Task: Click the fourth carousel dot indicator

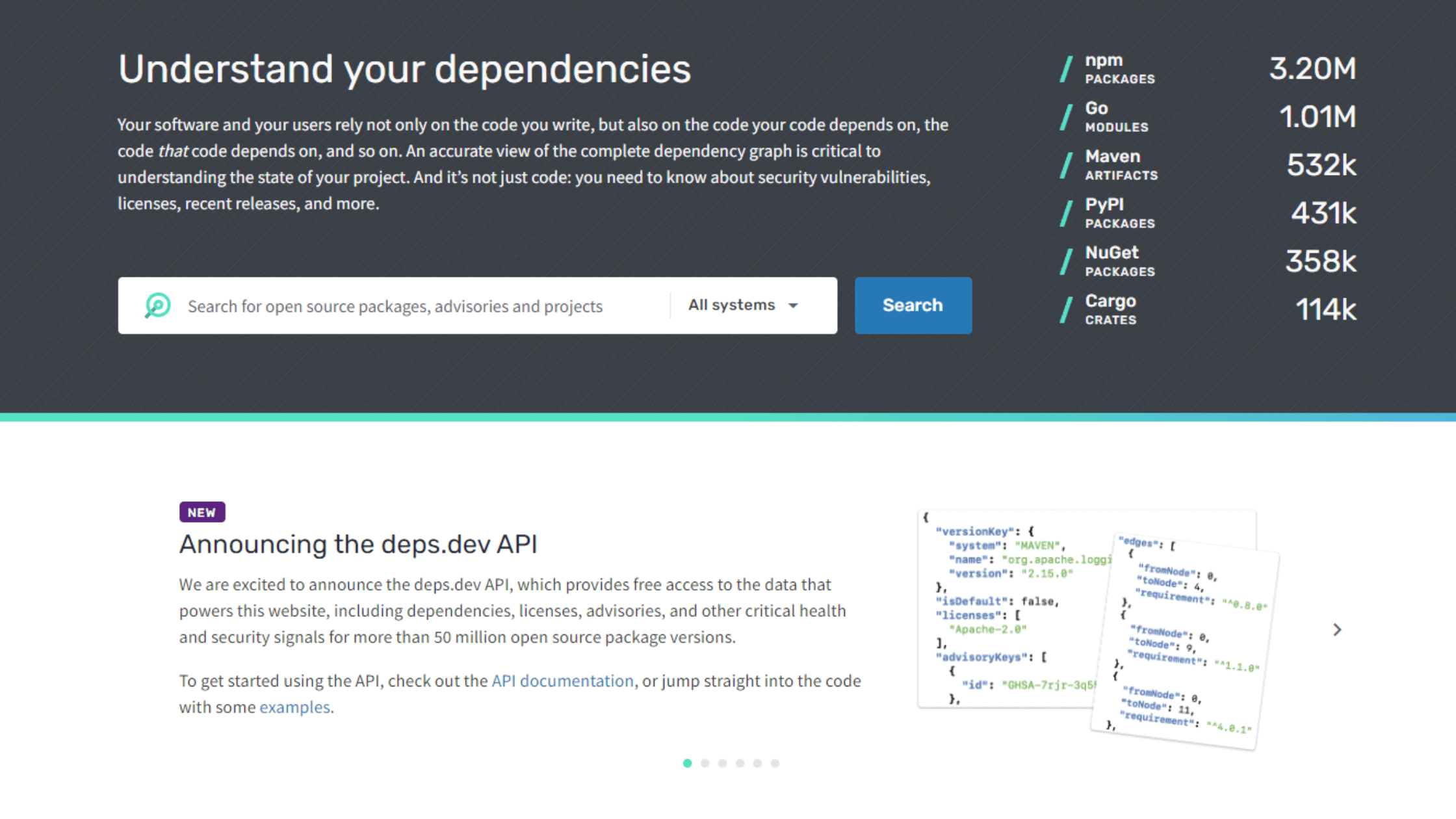Action: point(741,763)
